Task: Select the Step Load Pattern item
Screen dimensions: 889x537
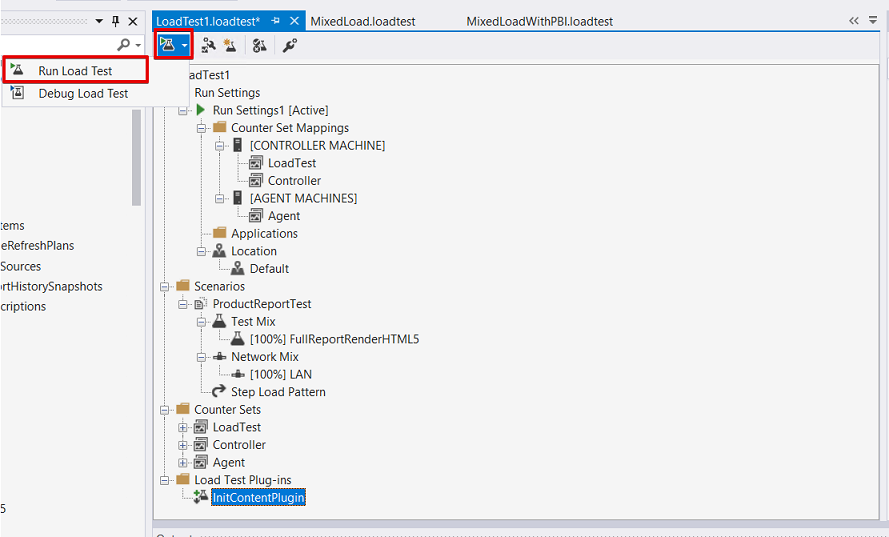Action: coord(277,392)
